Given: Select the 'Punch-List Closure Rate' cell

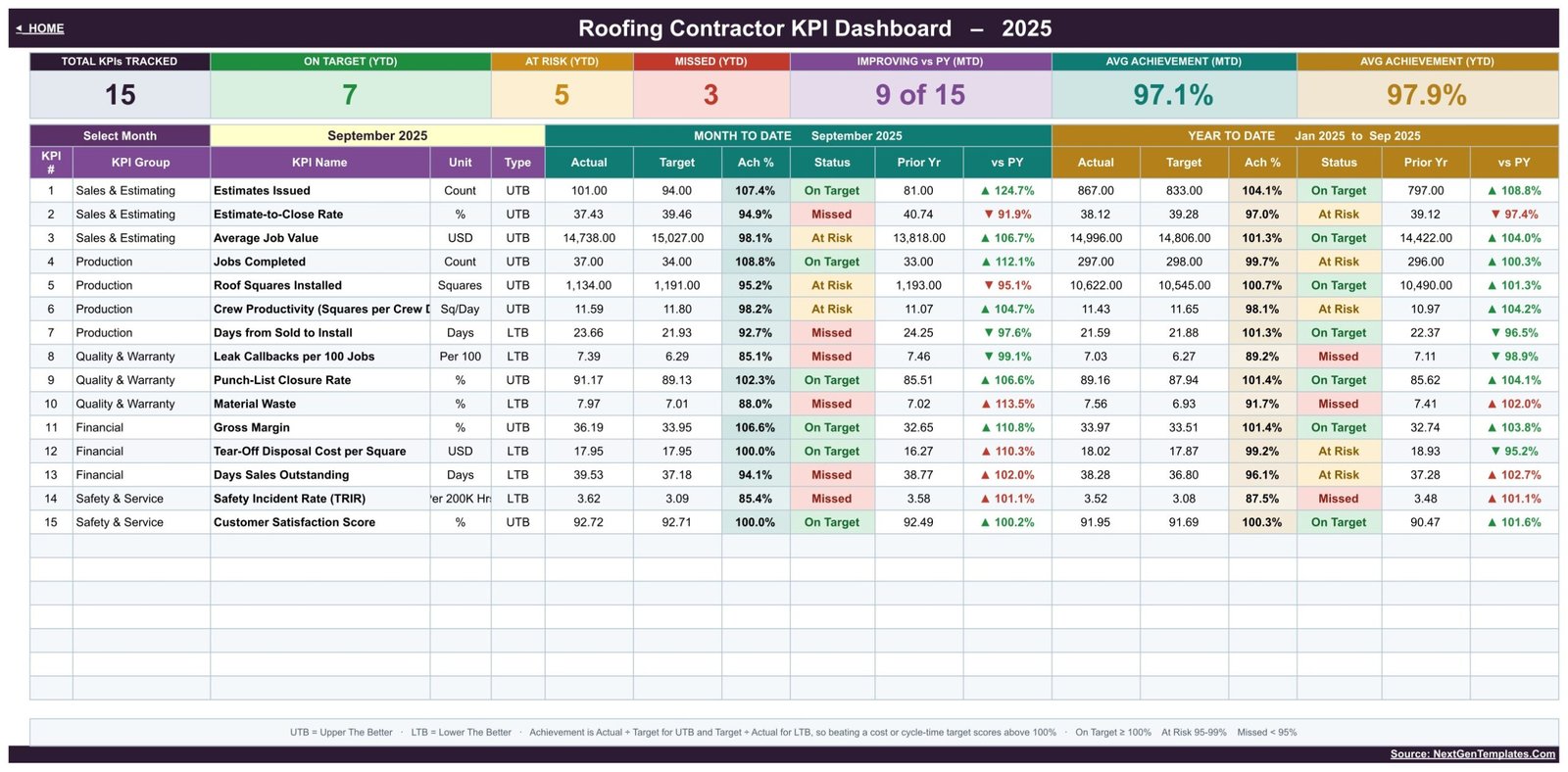Looking at the screenshot, I should point(319,380).
